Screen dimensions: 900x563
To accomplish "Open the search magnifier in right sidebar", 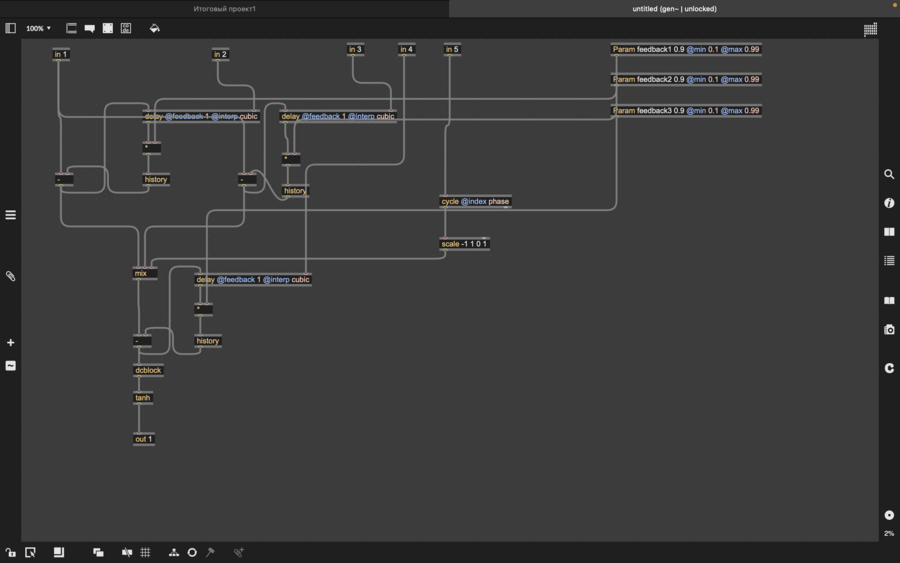I will 889,174.
